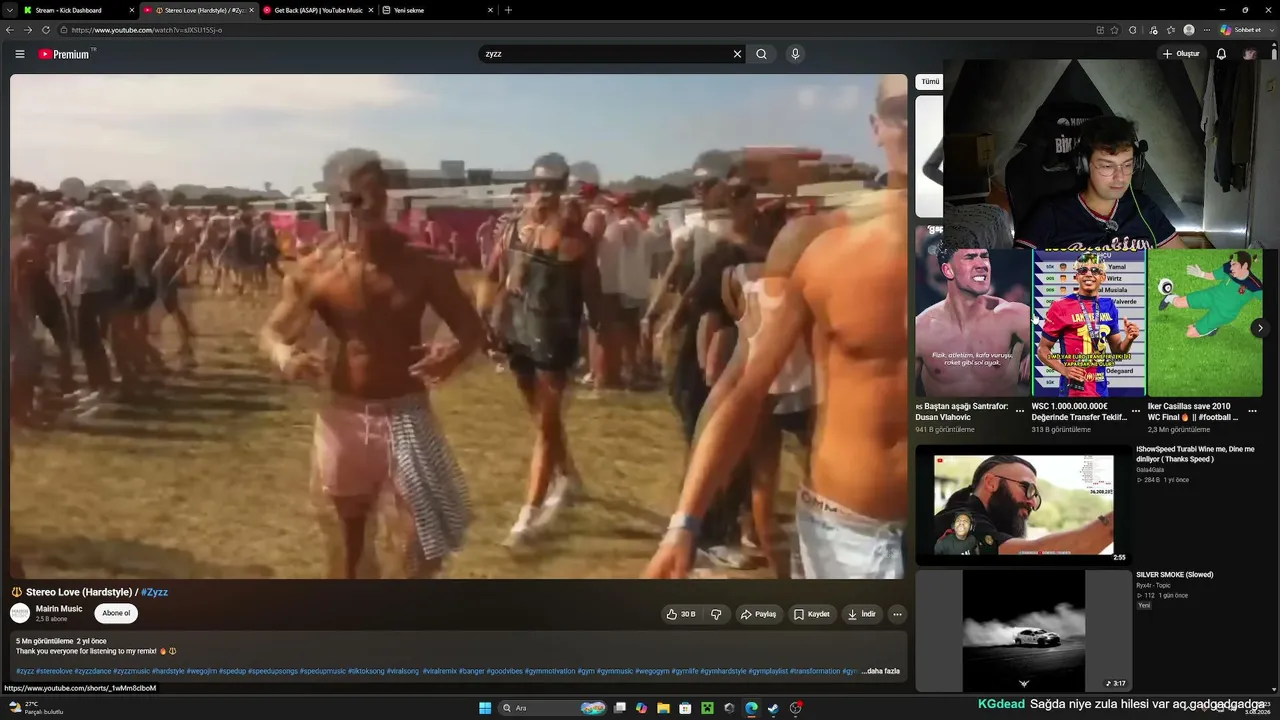Click the video player to pause playback
Viewport: 1280px width, 720px height.
coord(459,326)
